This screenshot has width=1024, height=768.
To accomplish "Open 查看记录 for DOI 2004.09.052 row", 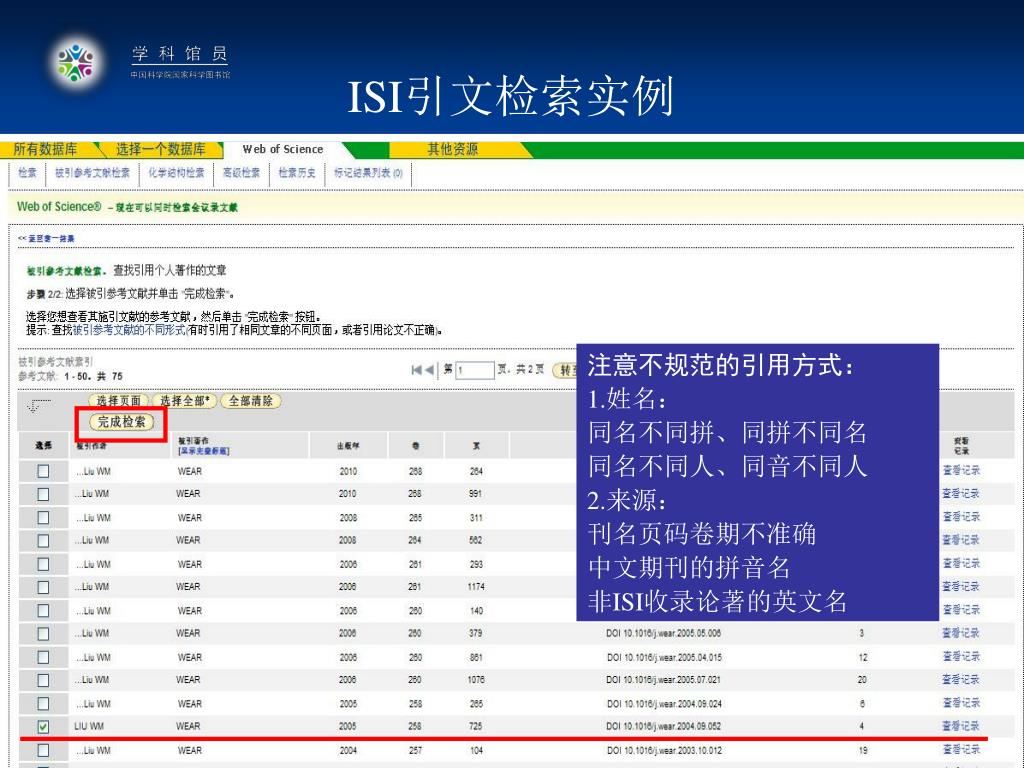I will [961, 726].
